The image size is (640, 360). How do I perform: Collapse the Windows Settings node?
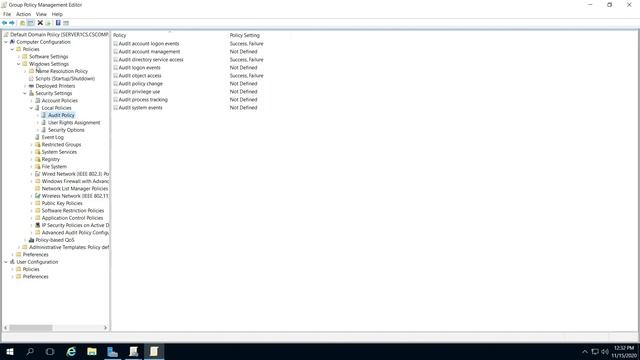(x=19, y=64)
